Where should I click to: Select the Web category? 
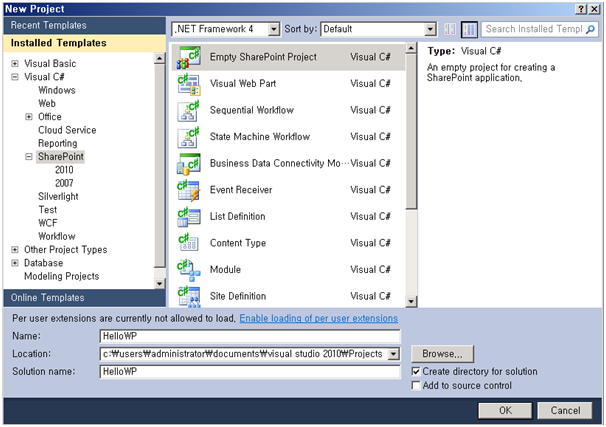[47, 104]
